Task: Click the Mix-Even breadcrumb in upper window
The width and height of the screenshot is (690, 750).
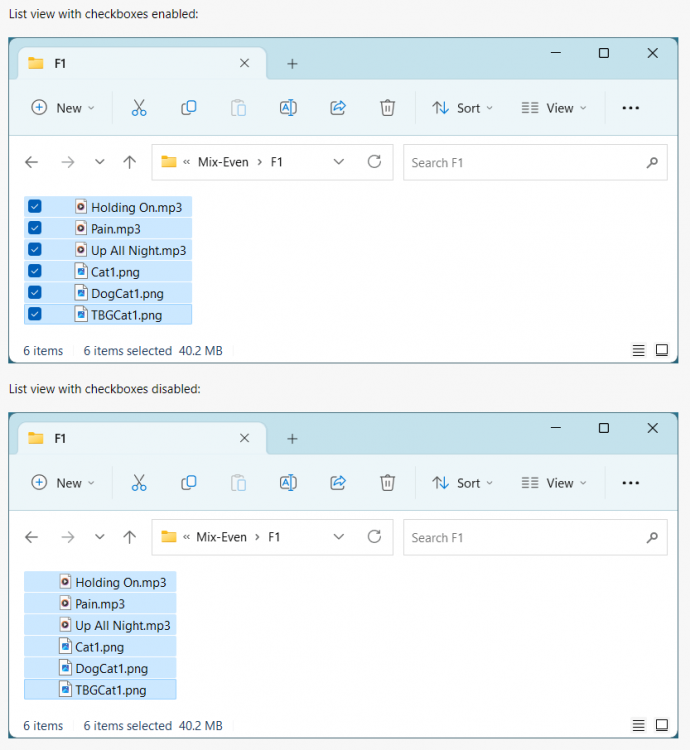Action: coord(221,162)
